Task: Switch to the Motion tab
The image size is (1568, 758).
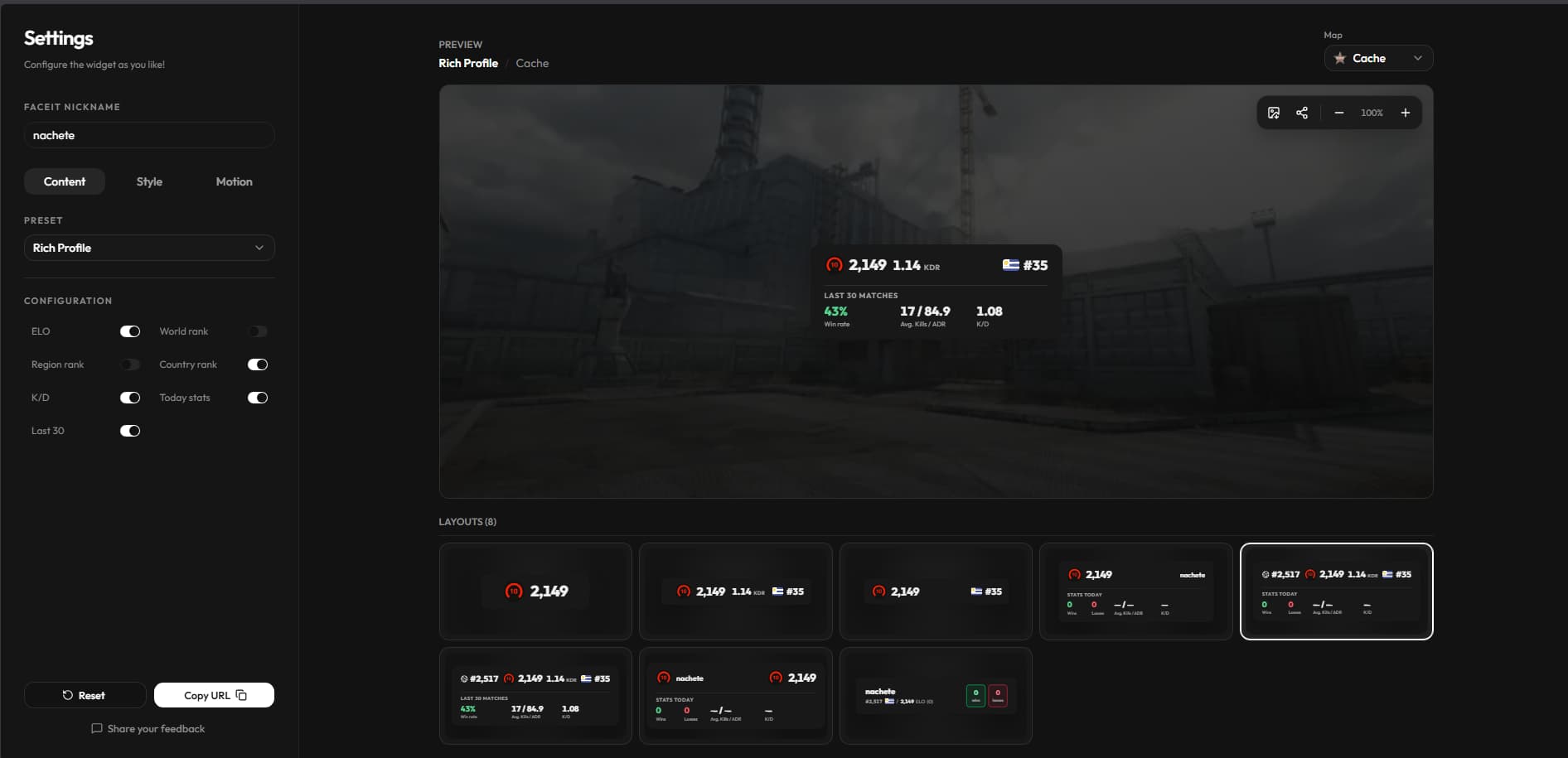Action: [x=234, y=181]
